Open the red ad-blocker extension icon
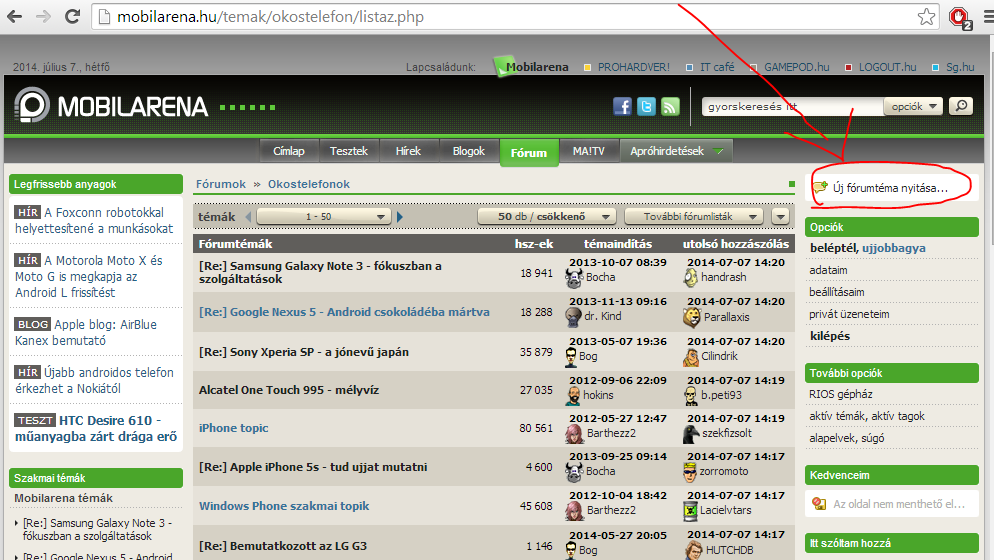This screenshot has height=560, width=994. (960, 17)
